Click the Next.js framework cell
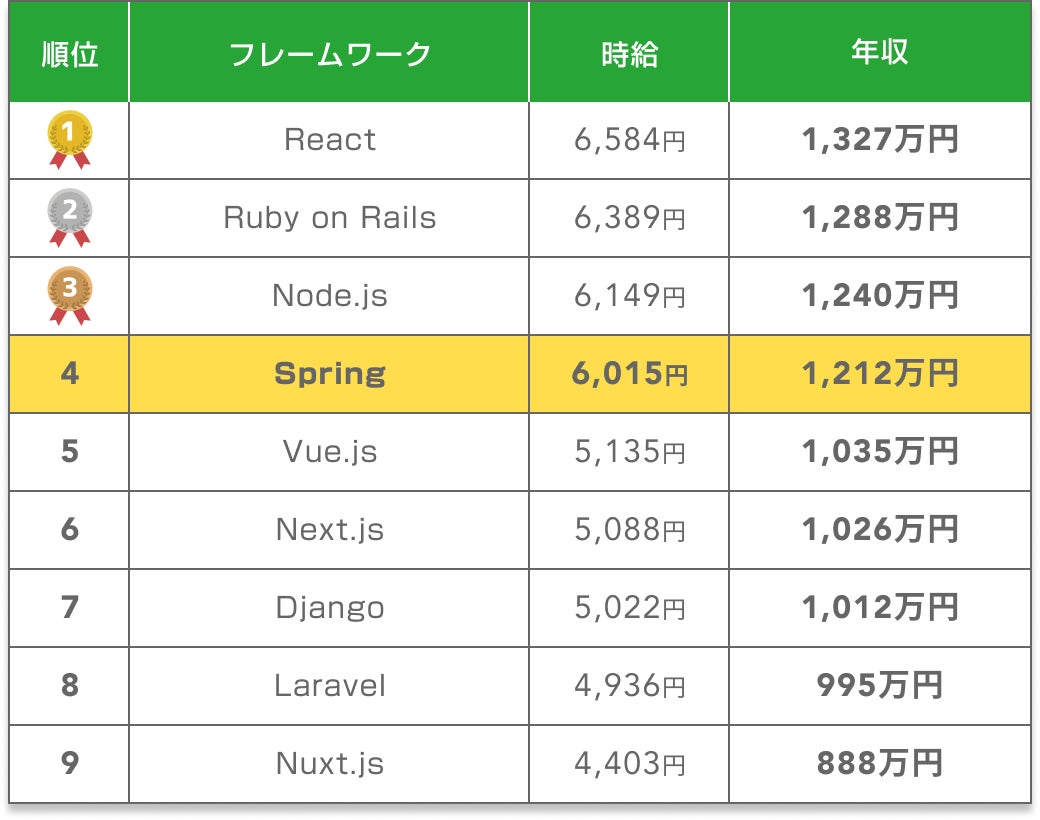The width and height of the screenshot is (1040, 820). point(330,530)
